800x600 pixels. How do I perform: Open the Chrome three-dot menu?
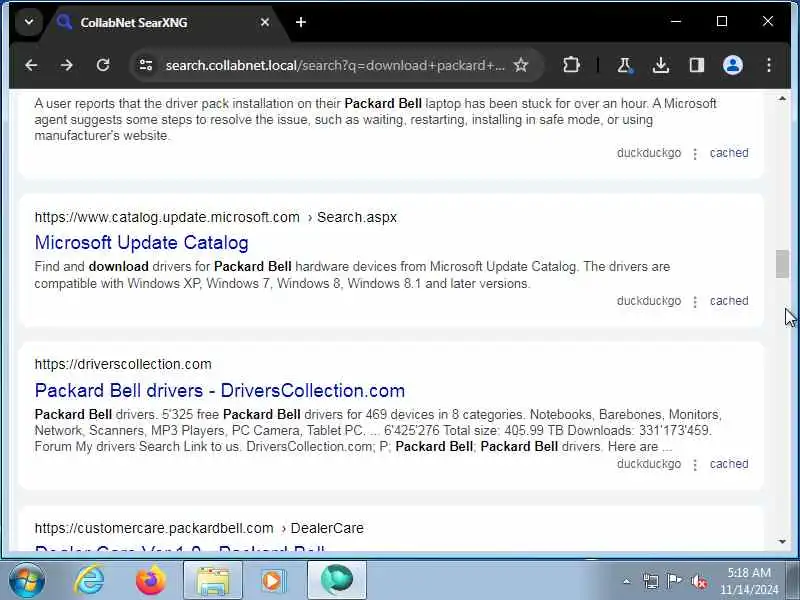[769, 65]
